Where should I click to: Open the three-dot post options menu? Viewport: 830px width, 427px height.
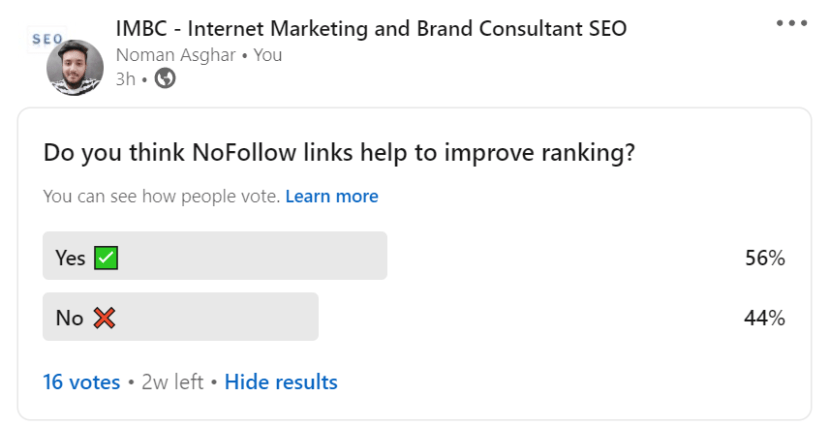click(x=791, y=23)
